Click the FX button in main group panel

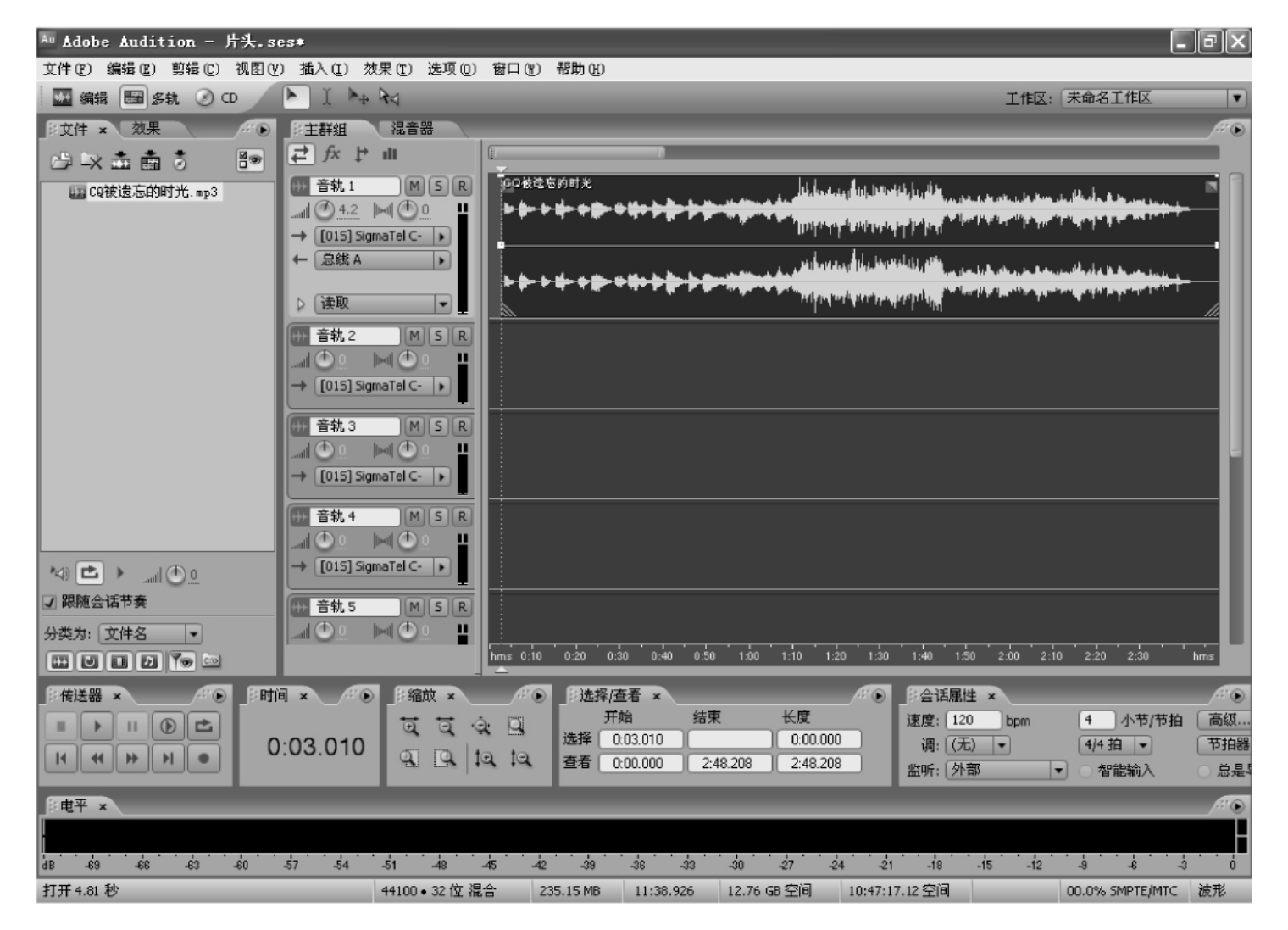click(331, 153)
